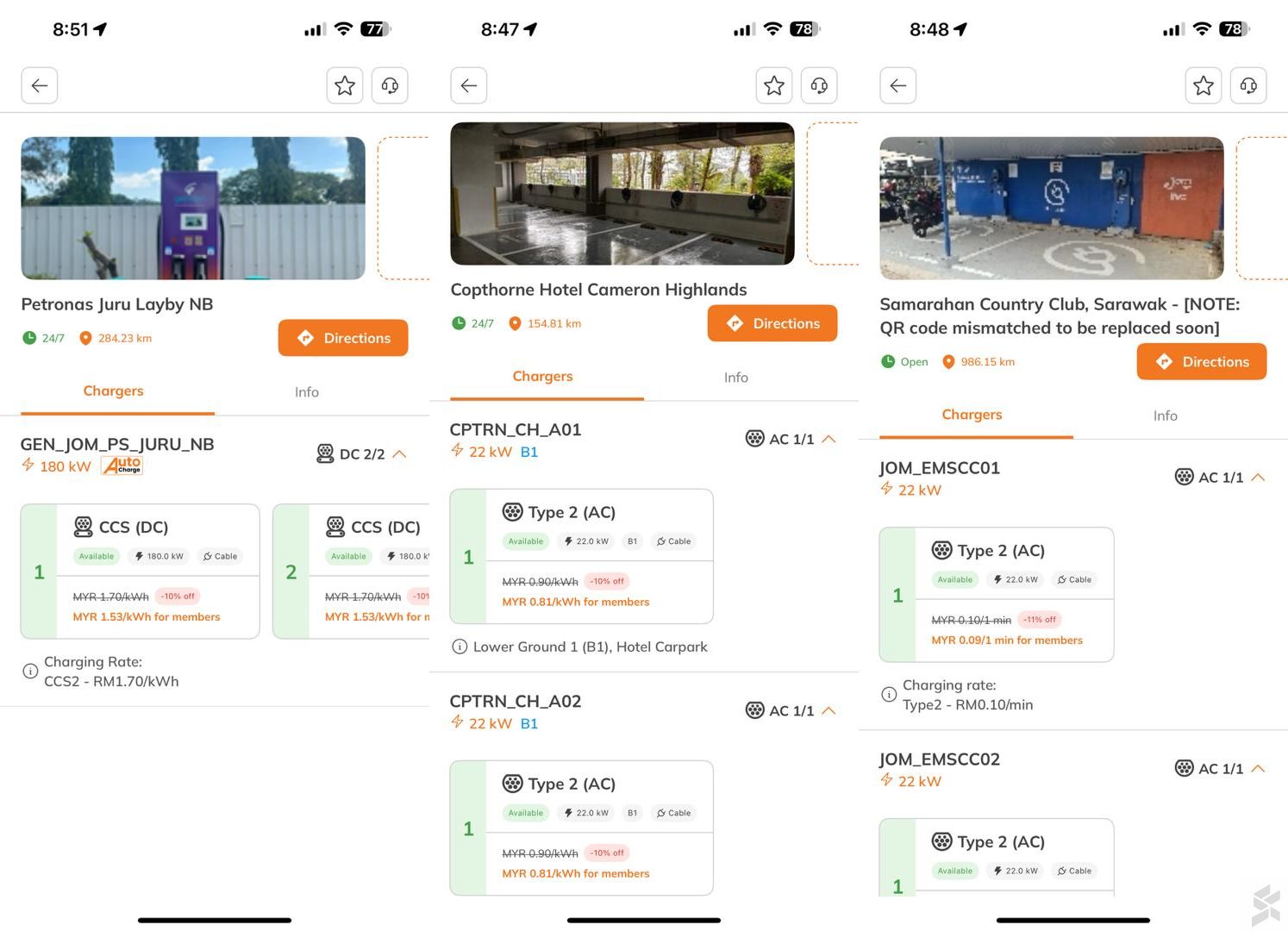Tap the 24/7 clock icon for Copthorne Hotel

point(459,323)
